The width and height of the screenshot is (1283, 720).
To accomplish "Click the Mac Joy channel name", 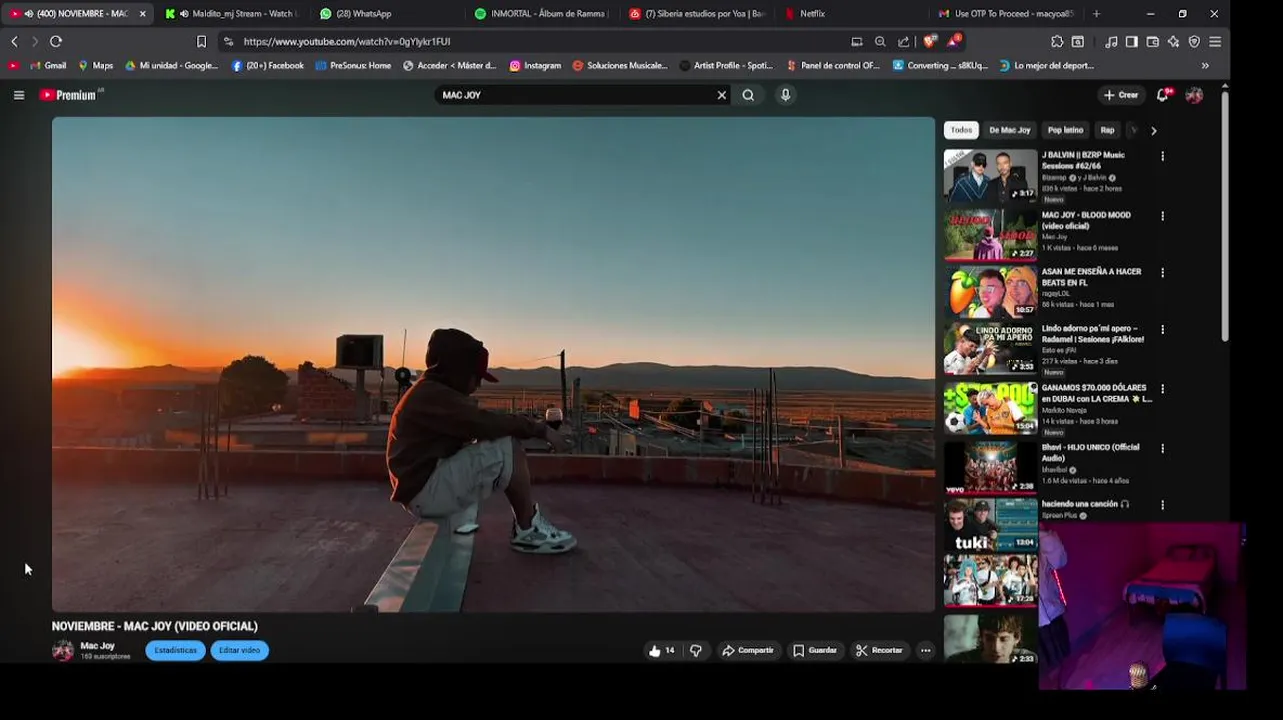I will 97,646.
